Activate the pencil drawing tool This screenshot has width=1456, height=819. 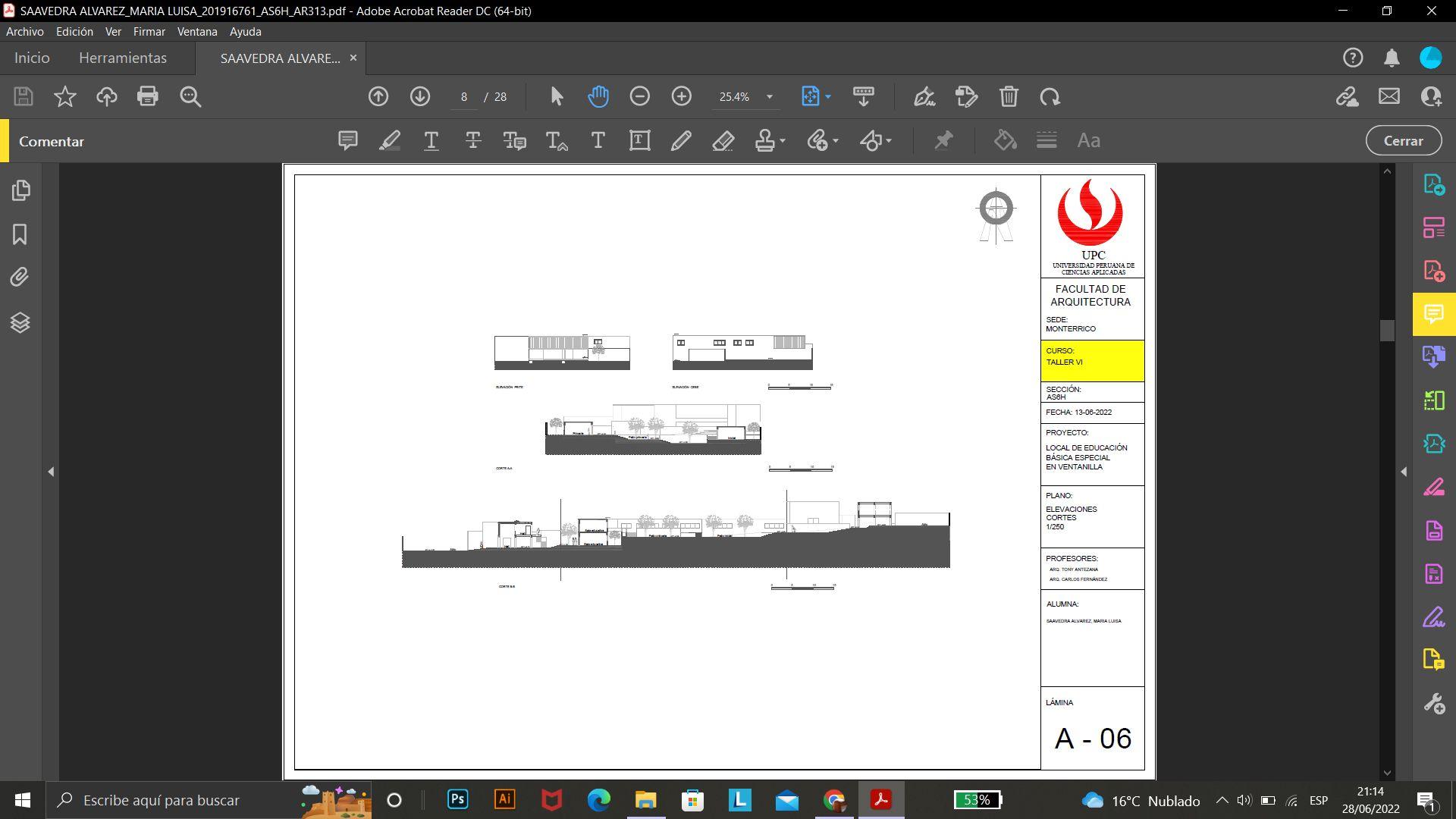680,140
